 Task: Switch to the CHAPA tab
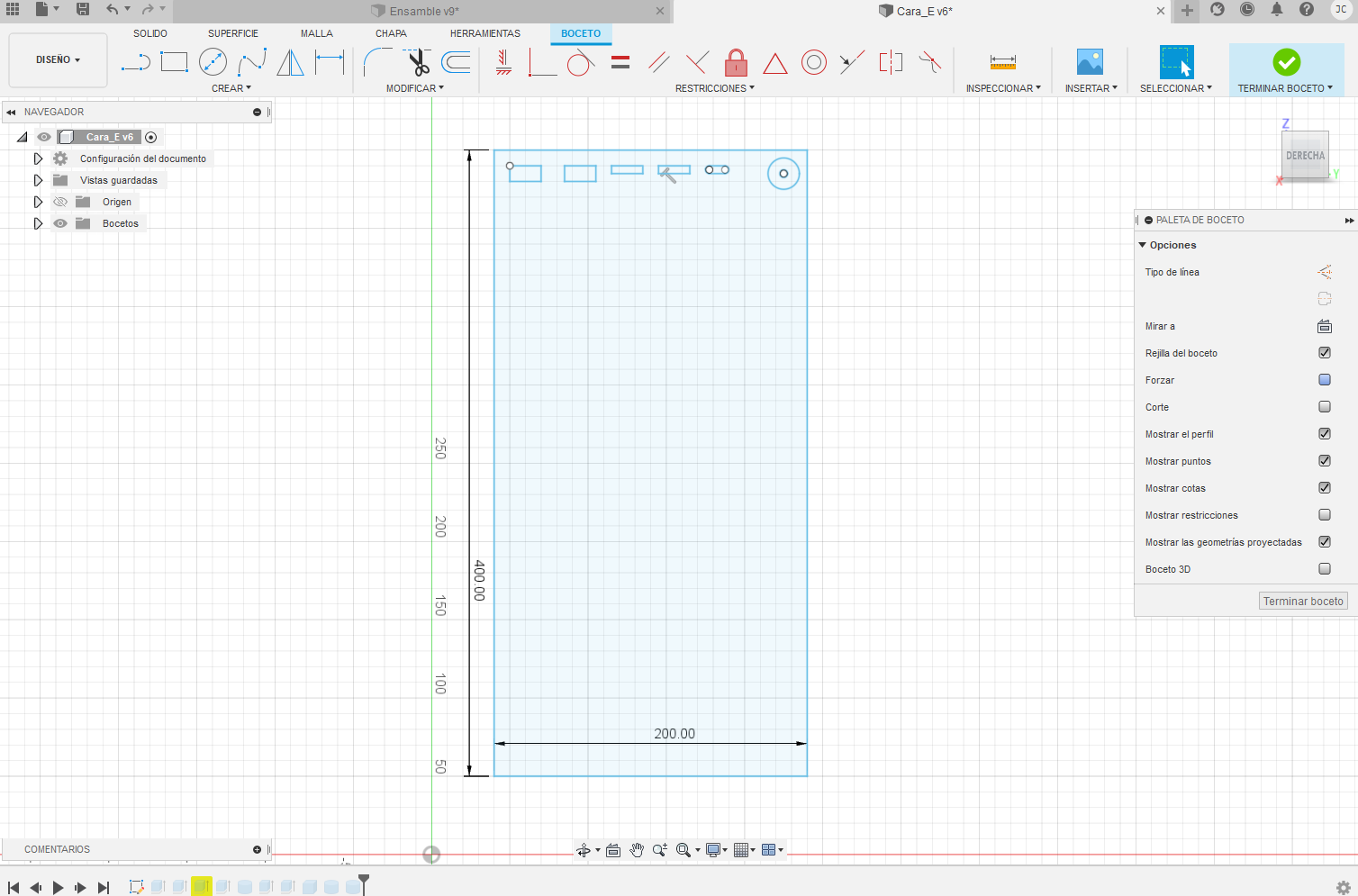[391, 33]
